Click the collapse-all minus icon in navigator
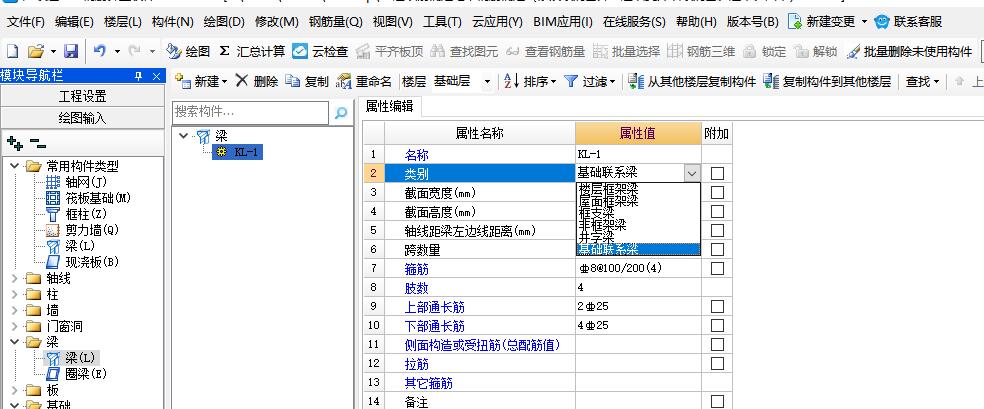This screenshot has width=984, height=409. coord(38,144)
